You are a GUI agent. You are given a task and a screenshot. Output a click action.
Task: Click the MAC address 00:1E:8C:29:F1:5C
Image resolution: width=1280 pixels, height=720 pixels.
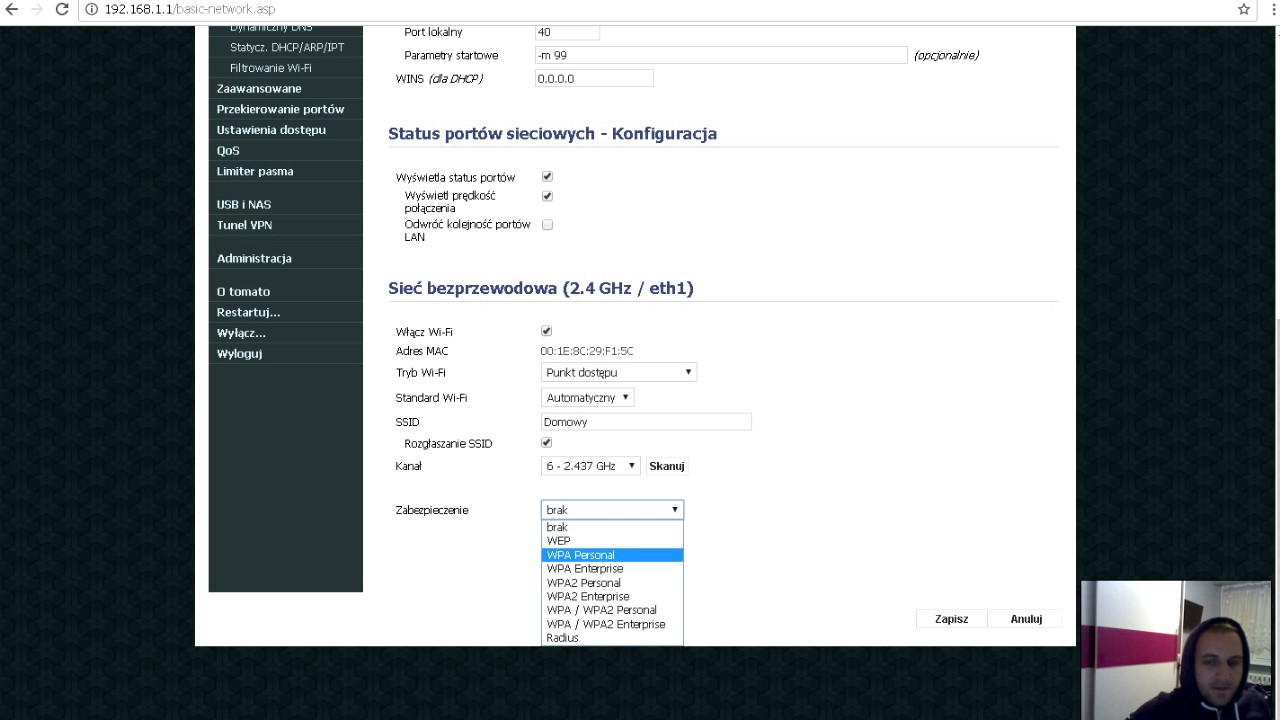coord(587,351)
